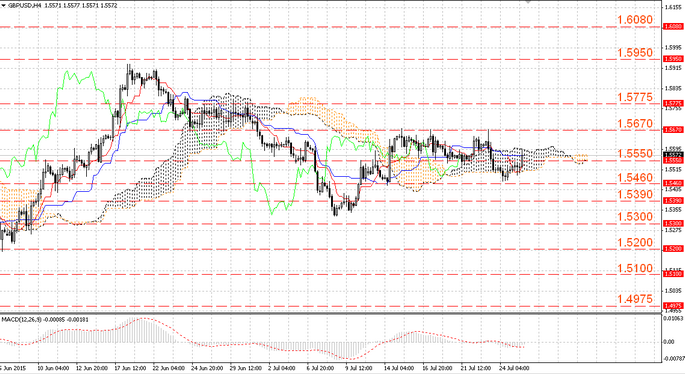Select the large orange 1.5100 level label

(635, 268)
